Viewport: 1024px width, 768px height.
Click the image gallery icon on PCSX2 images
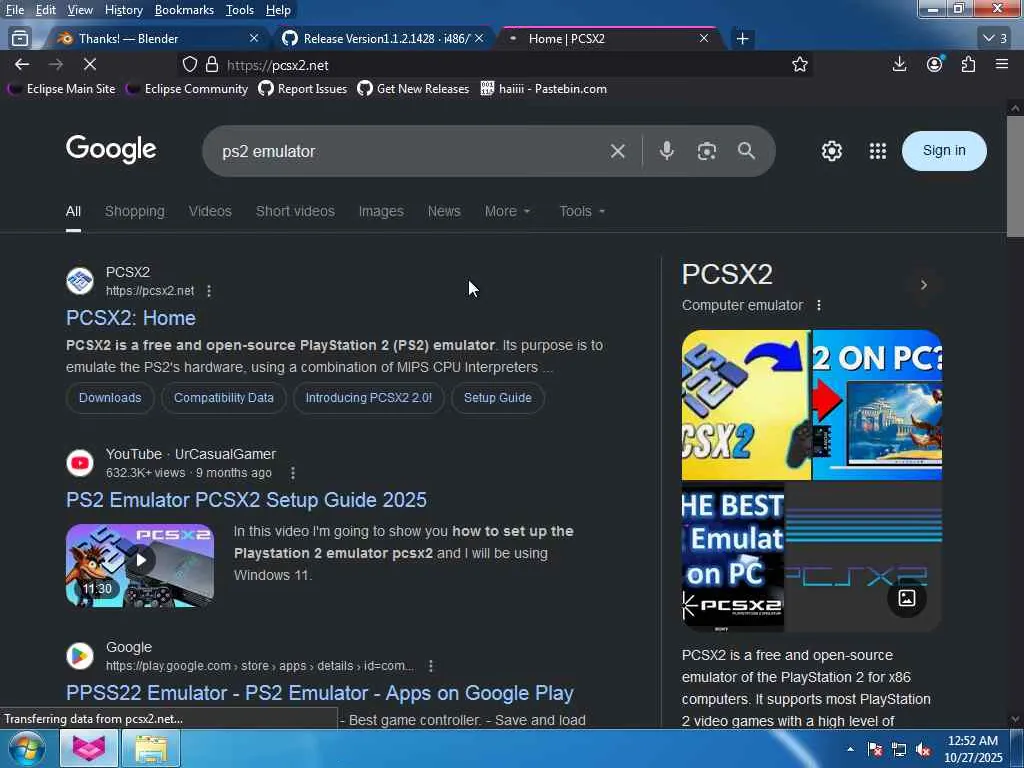pyautogui.click(x=906, y=598)
